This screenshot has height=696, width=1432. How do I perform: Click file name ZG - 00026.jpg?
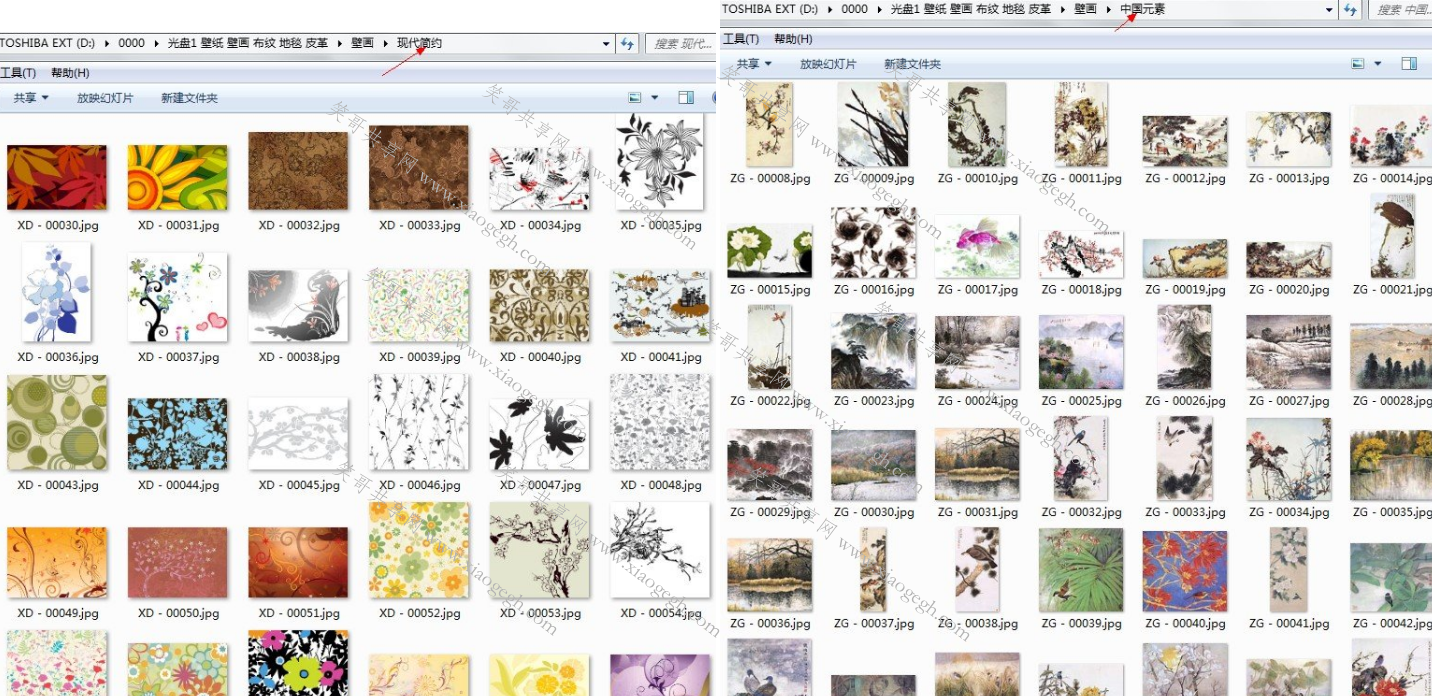point(1185,401)
